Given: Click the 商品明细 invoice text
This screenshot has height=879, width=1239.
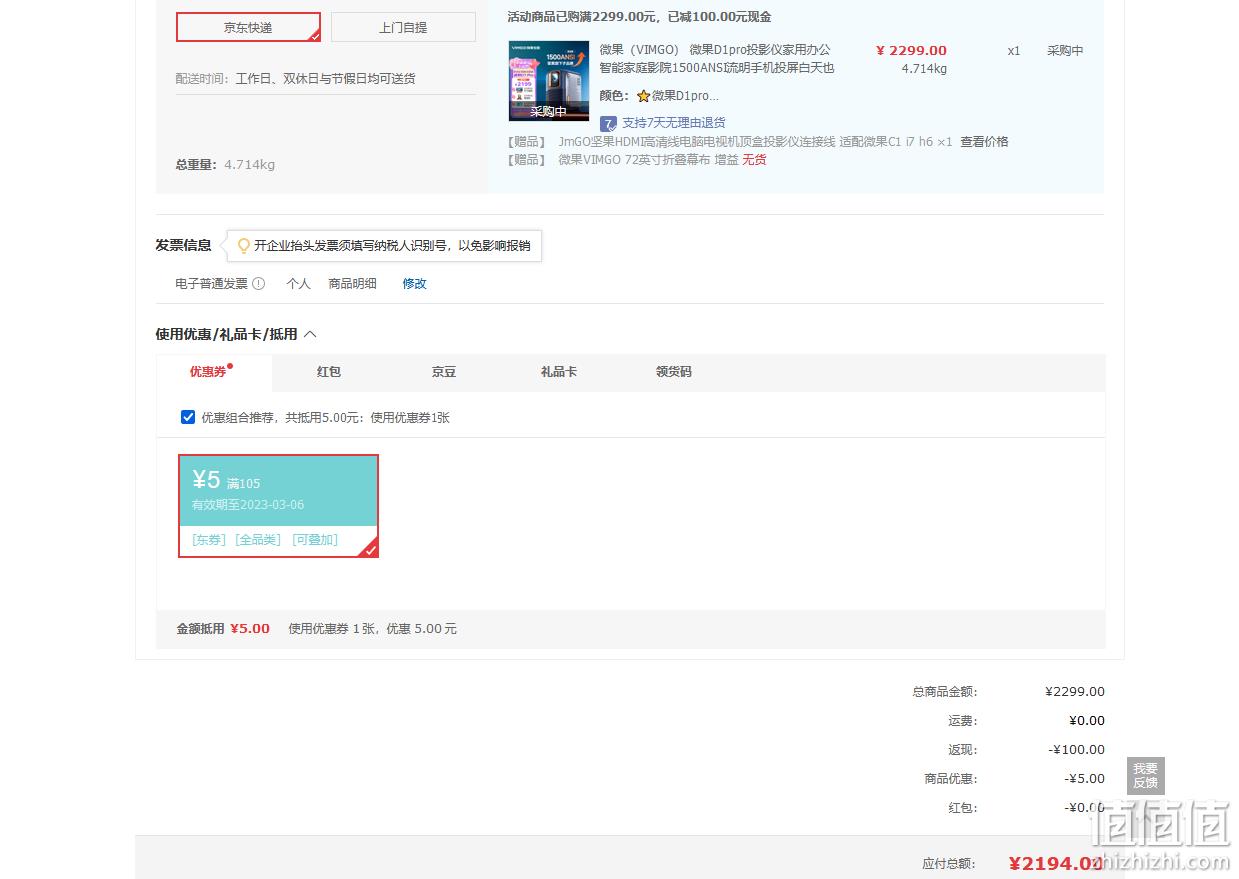Looking at the screenshot, I should click(x=353, y=284).
